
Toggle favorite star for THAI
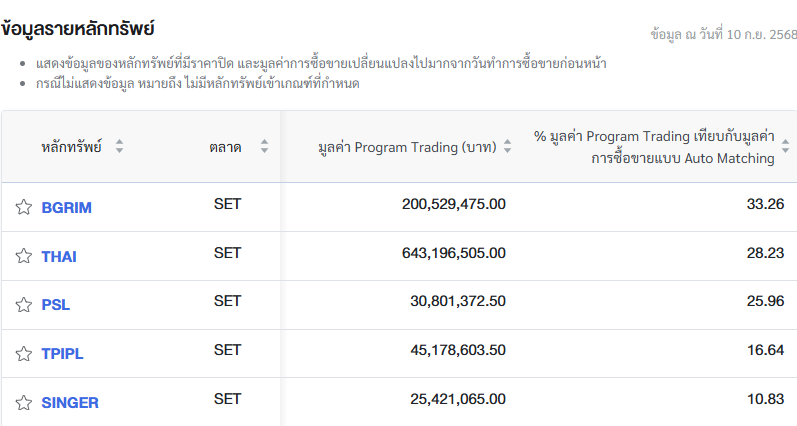click(x=24, y=256)
